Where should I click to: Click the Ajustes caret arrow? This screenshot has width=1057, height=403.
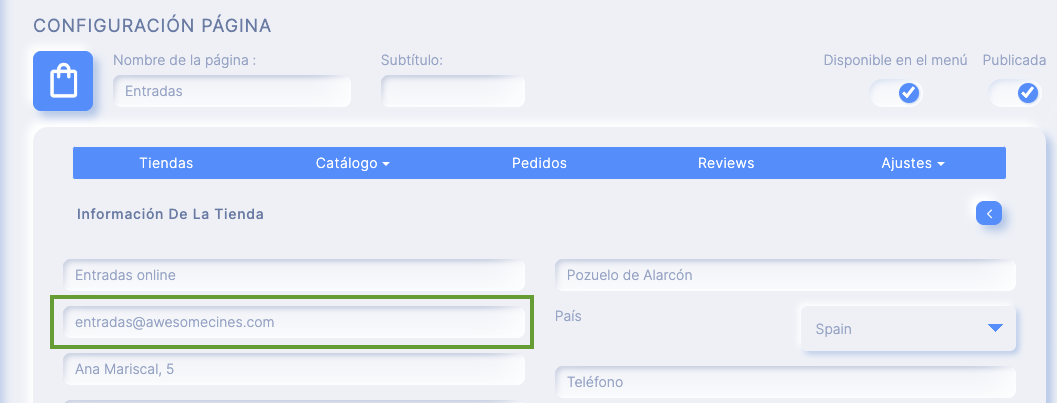pos(940,164)
